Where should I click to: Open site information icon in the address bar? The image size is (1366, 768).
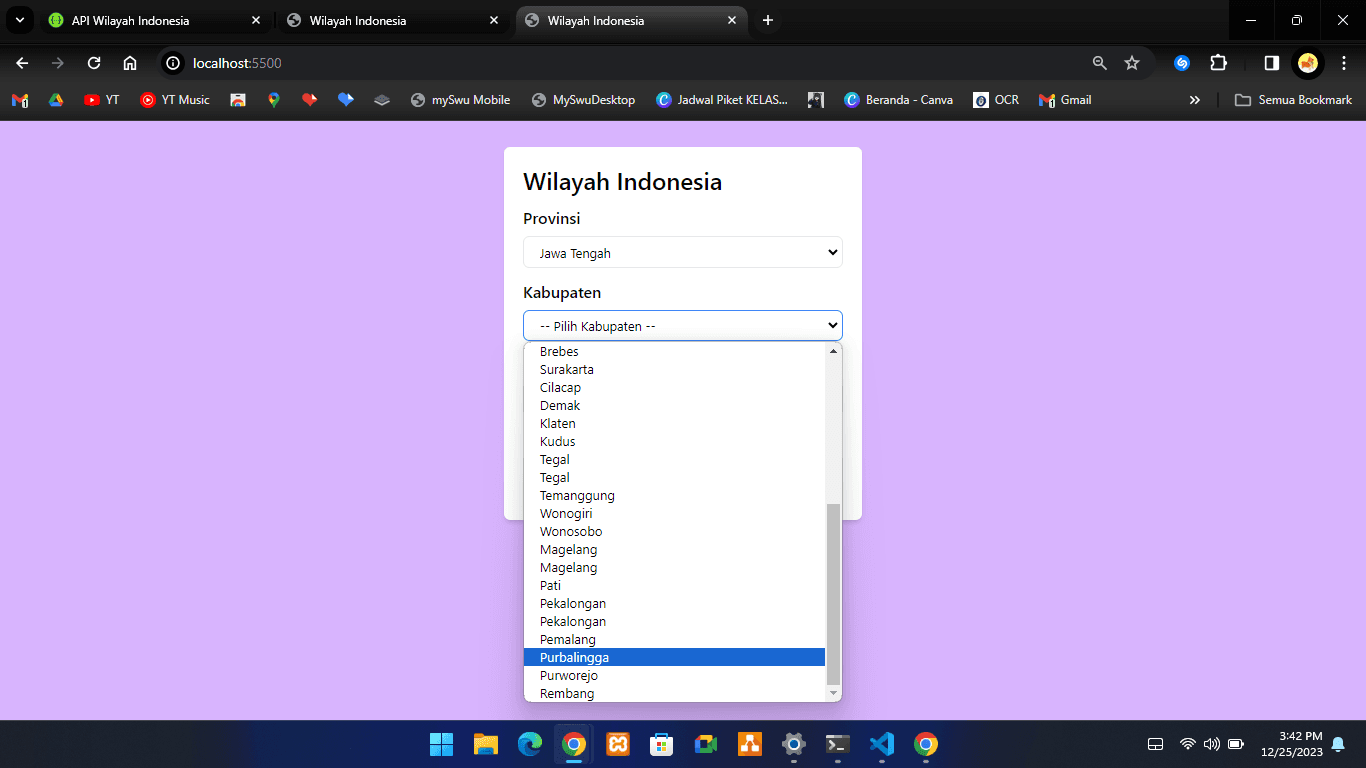coord(174,63)
